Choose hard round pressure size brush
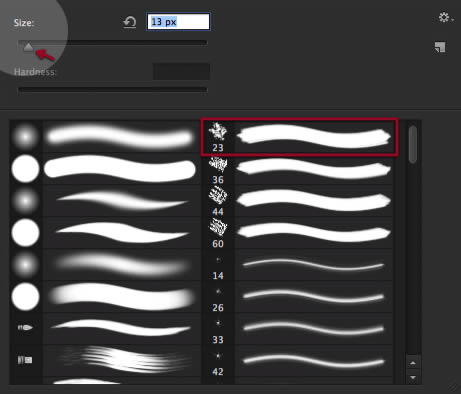 tap(25, 233)
